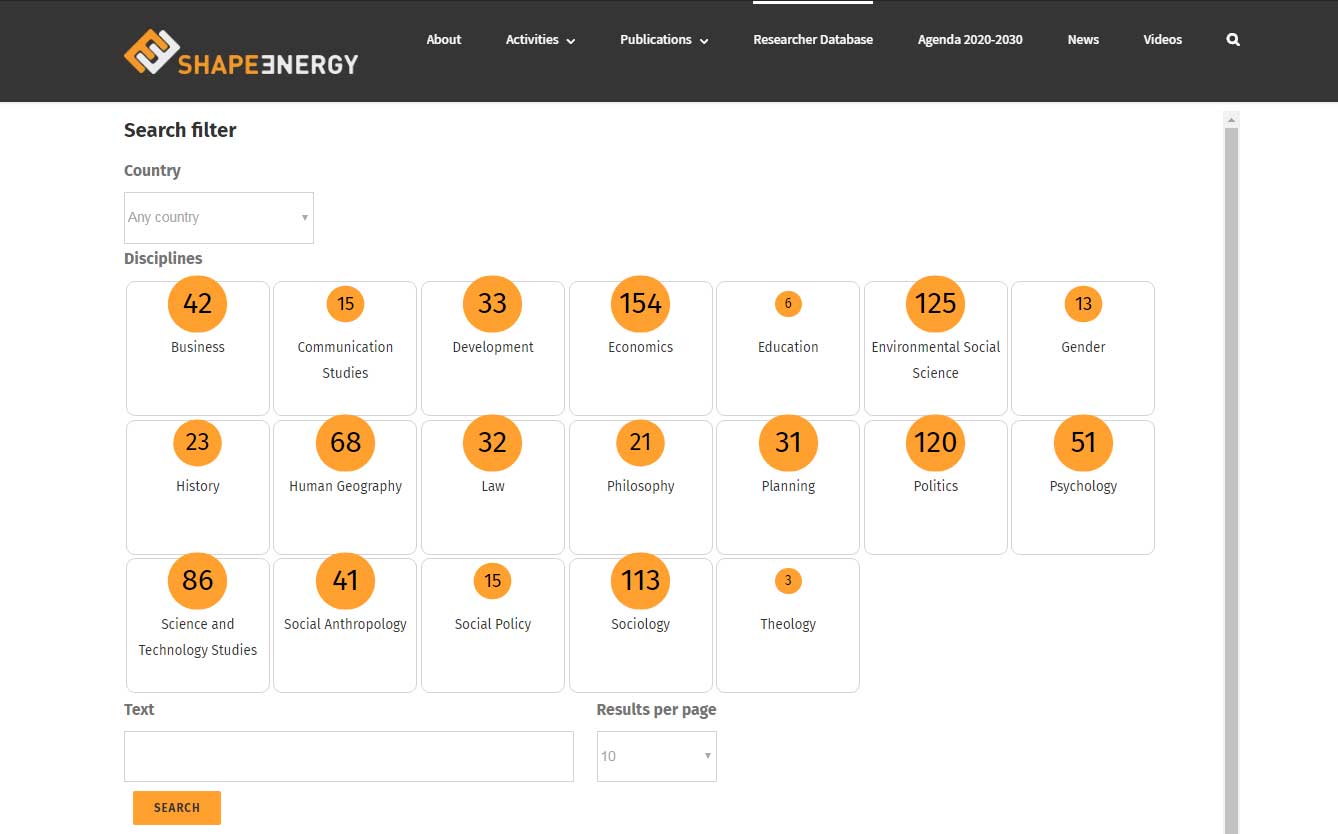Go to Researcher Database tab

813,40
